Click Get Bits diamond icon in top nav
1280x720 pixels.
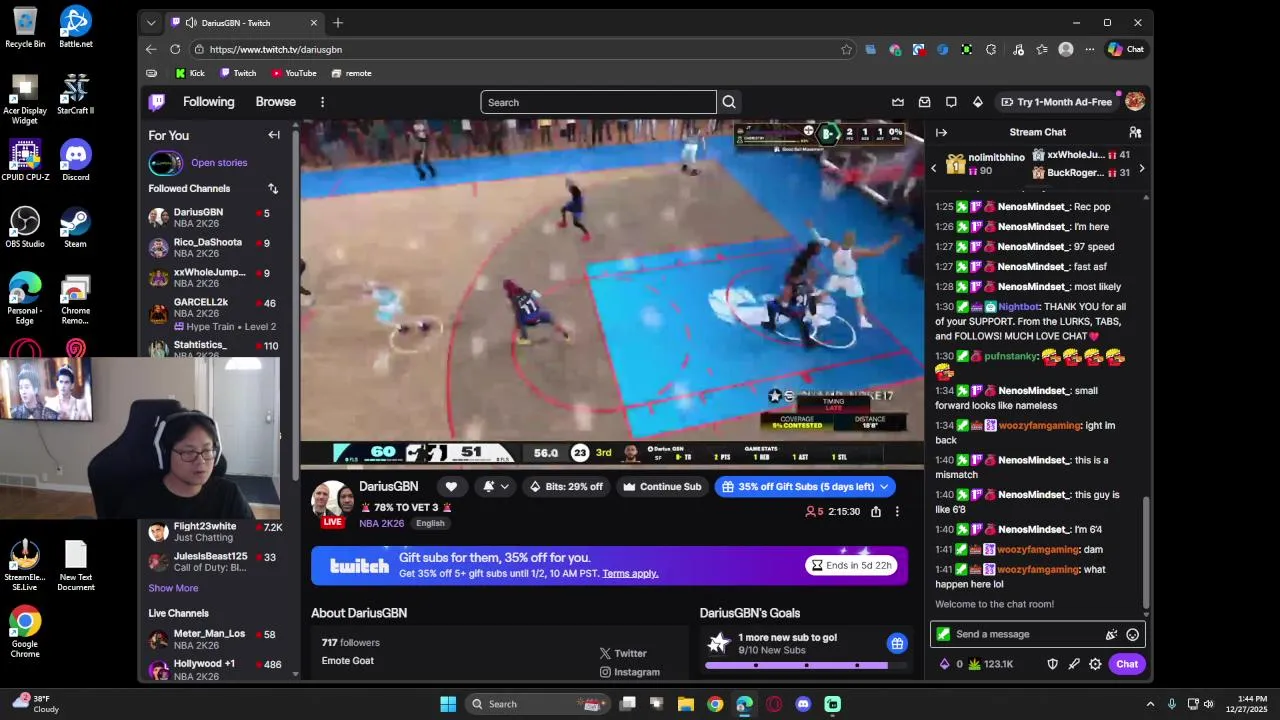(978, 102)
